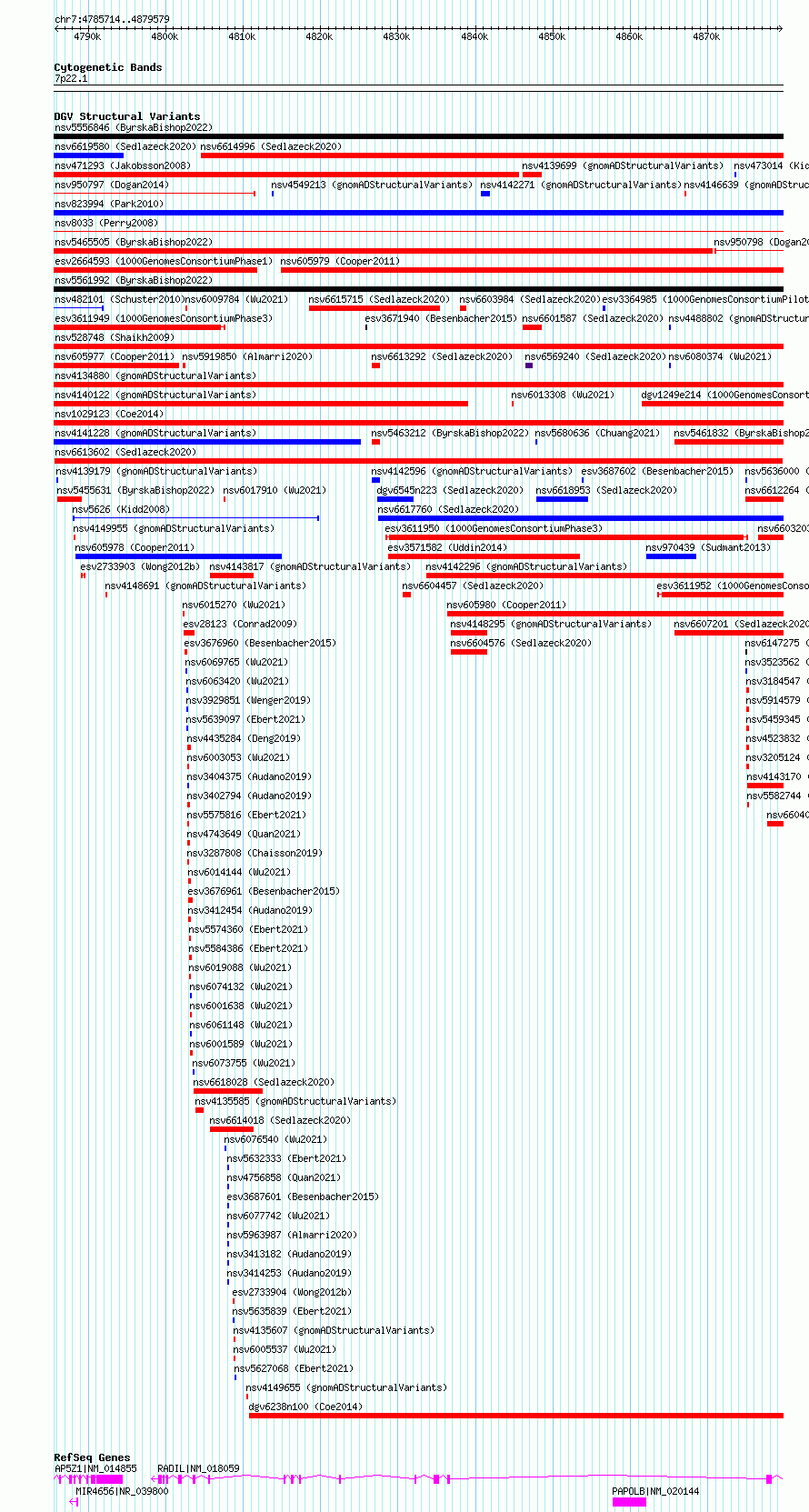Select esv3671940 (Besenbacher2015) label
The width and height of the screenshot is (809, 1512).
tap(441, 318)
